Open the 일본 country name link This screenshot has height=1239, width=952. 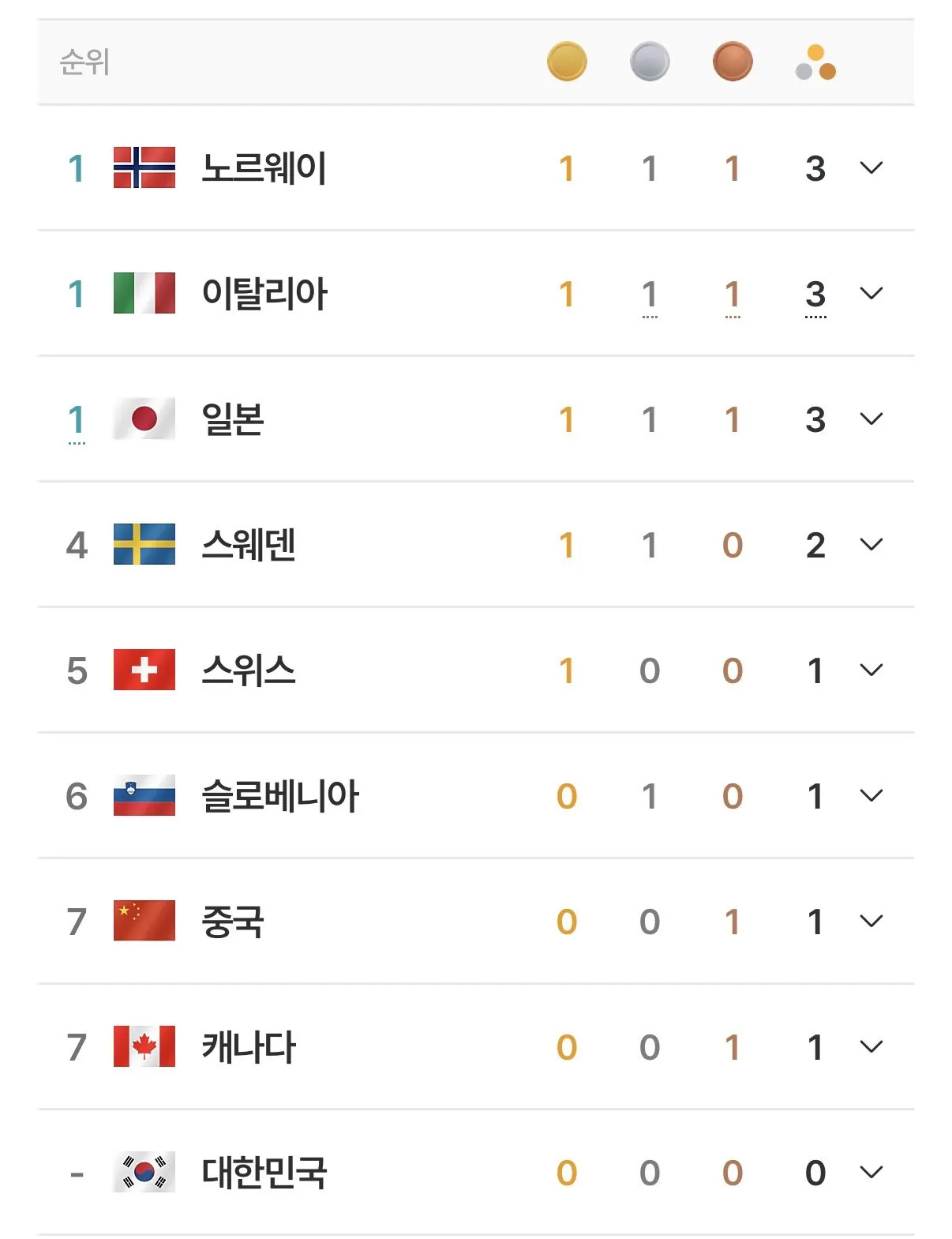233,419
